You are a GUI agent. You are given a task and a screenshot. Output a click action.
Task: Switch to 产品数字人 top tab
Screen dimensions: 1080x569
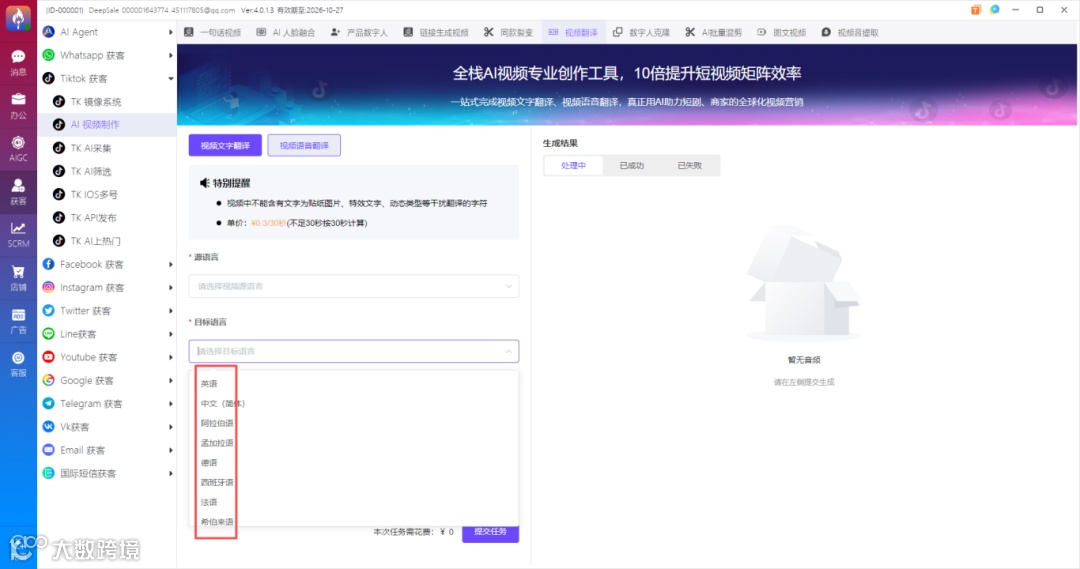pos(359,32)
